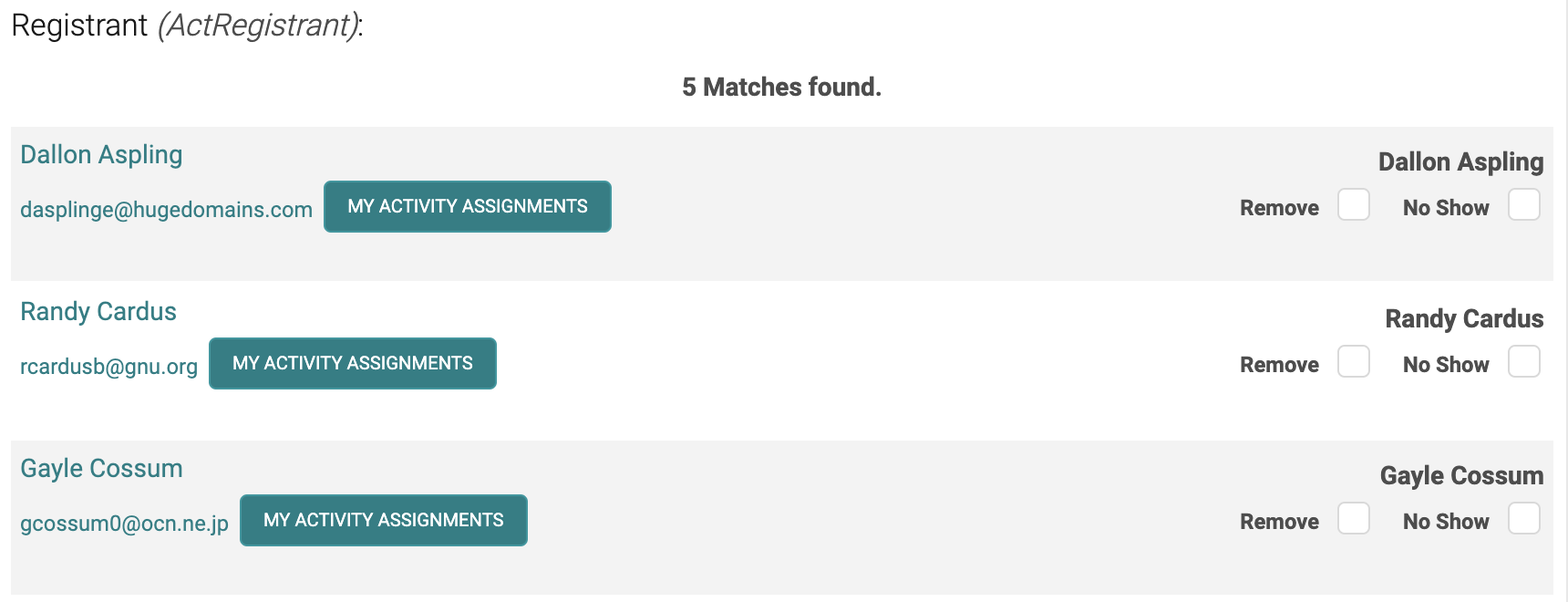This screenshot has height=602, width=1568.
Task: Open Dallon Aspling's My Activity Assignments
Action: tap(467, 207)
